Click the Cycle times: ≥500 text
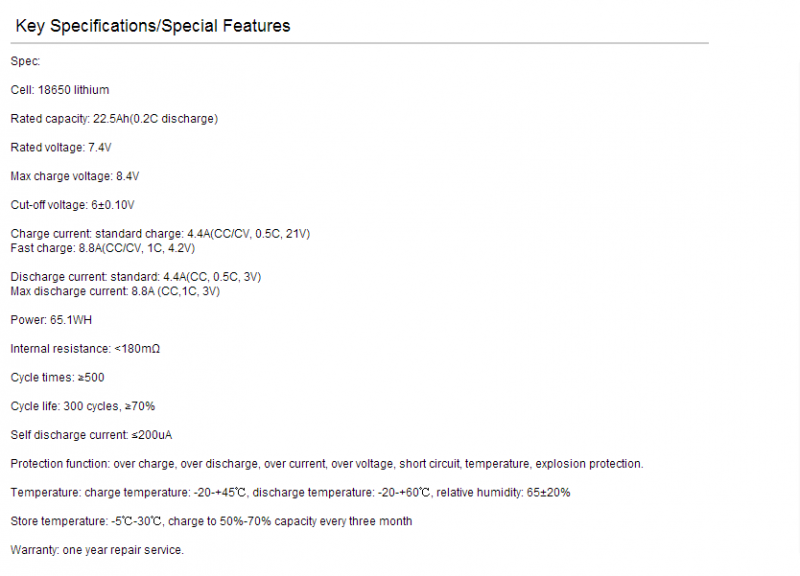The height and width of the screenshot is (576, 800). tap(57, 378)
